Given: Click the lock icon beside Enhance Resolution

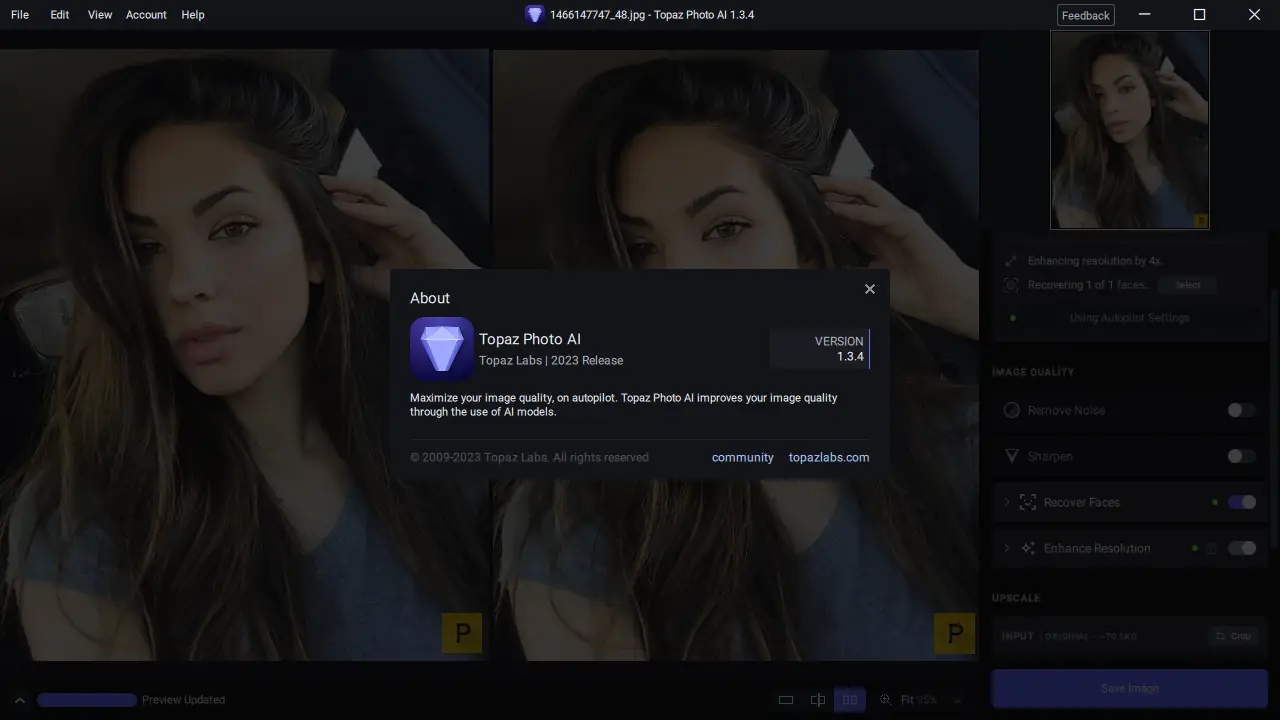Looking at the screenshot, I should [x=1211, y=548].
